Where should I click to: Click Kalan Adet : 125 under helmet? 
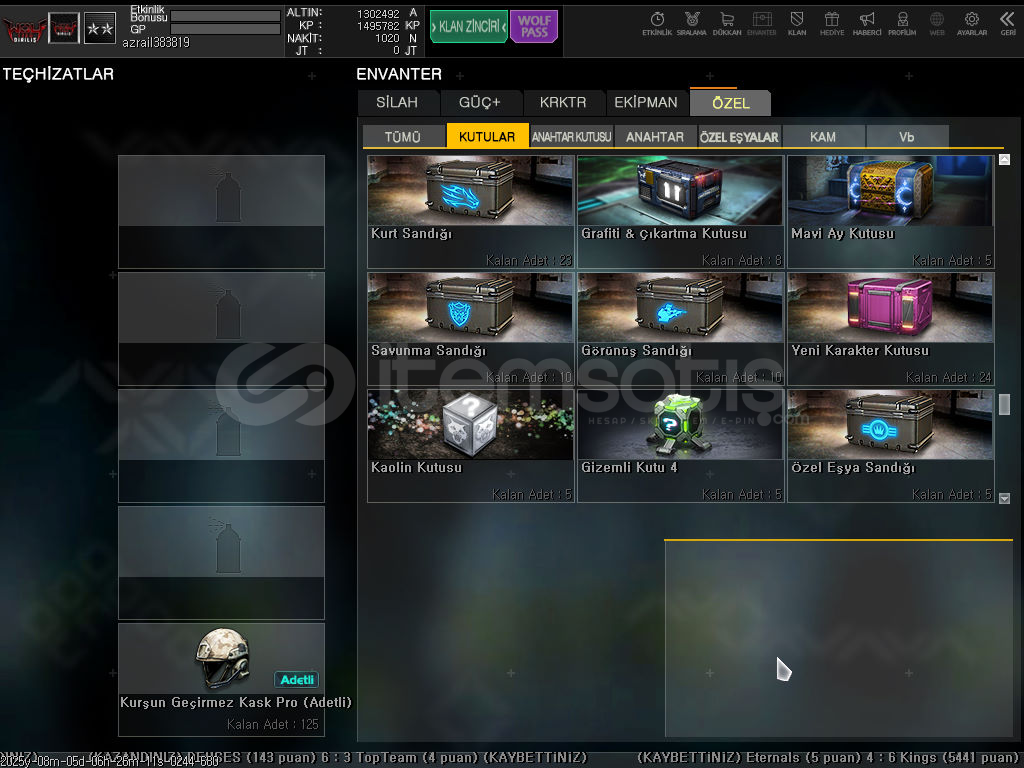(272, 724)
